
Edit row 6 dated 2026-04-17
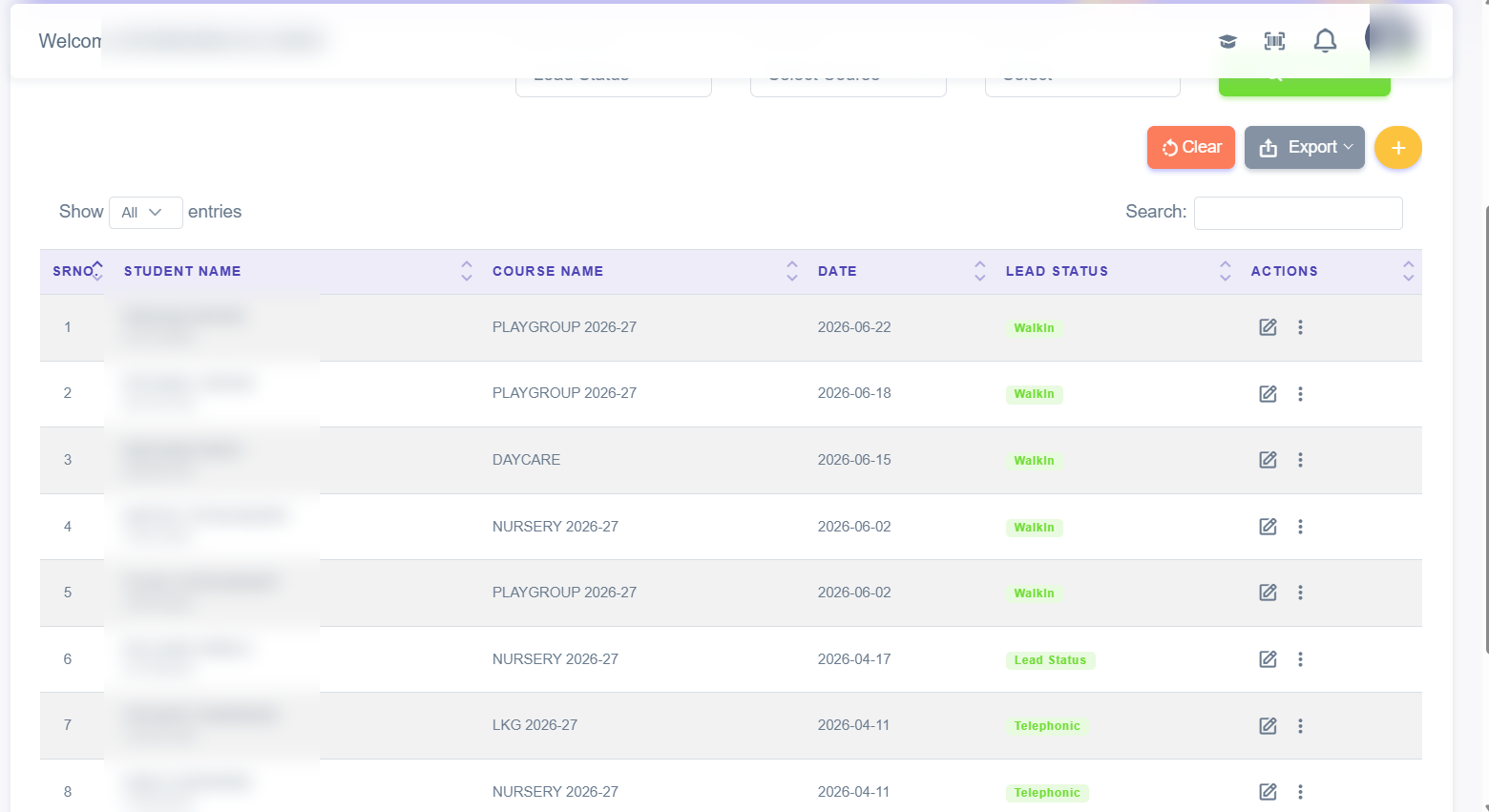[1268, 659]
